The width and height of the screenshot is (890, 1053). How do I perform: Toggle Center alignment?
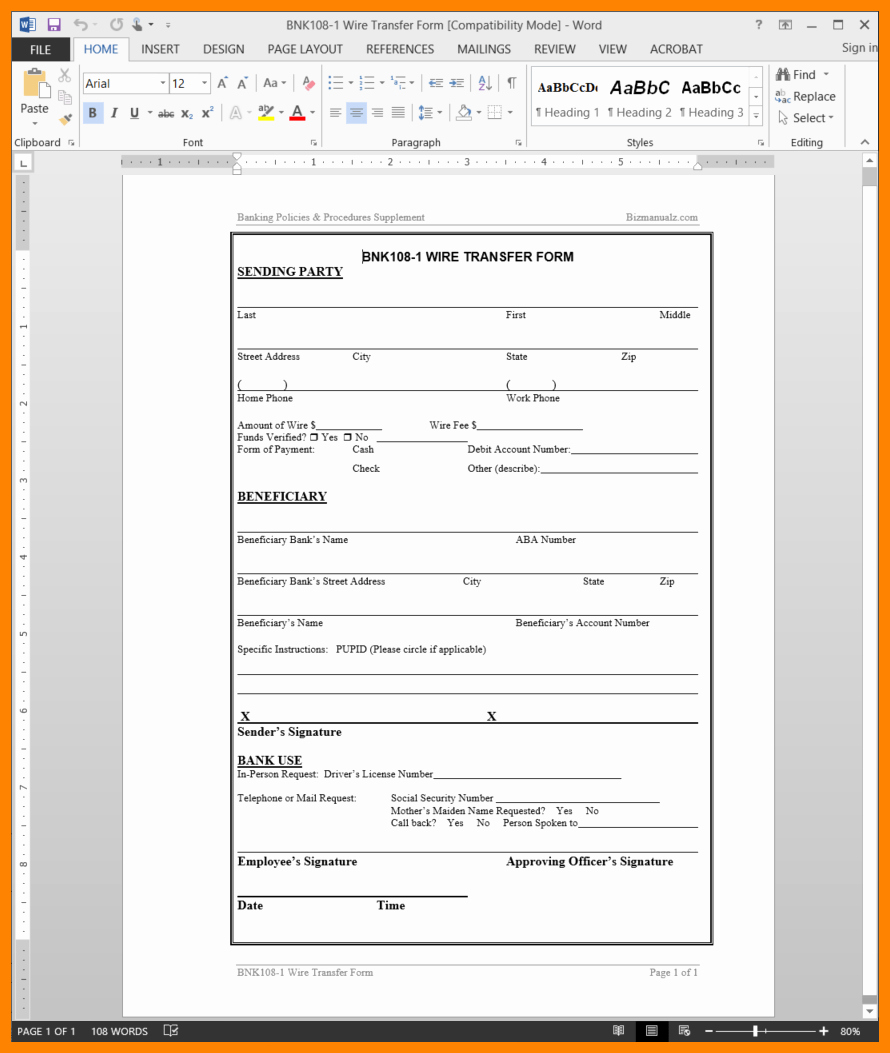coord(356,113)
